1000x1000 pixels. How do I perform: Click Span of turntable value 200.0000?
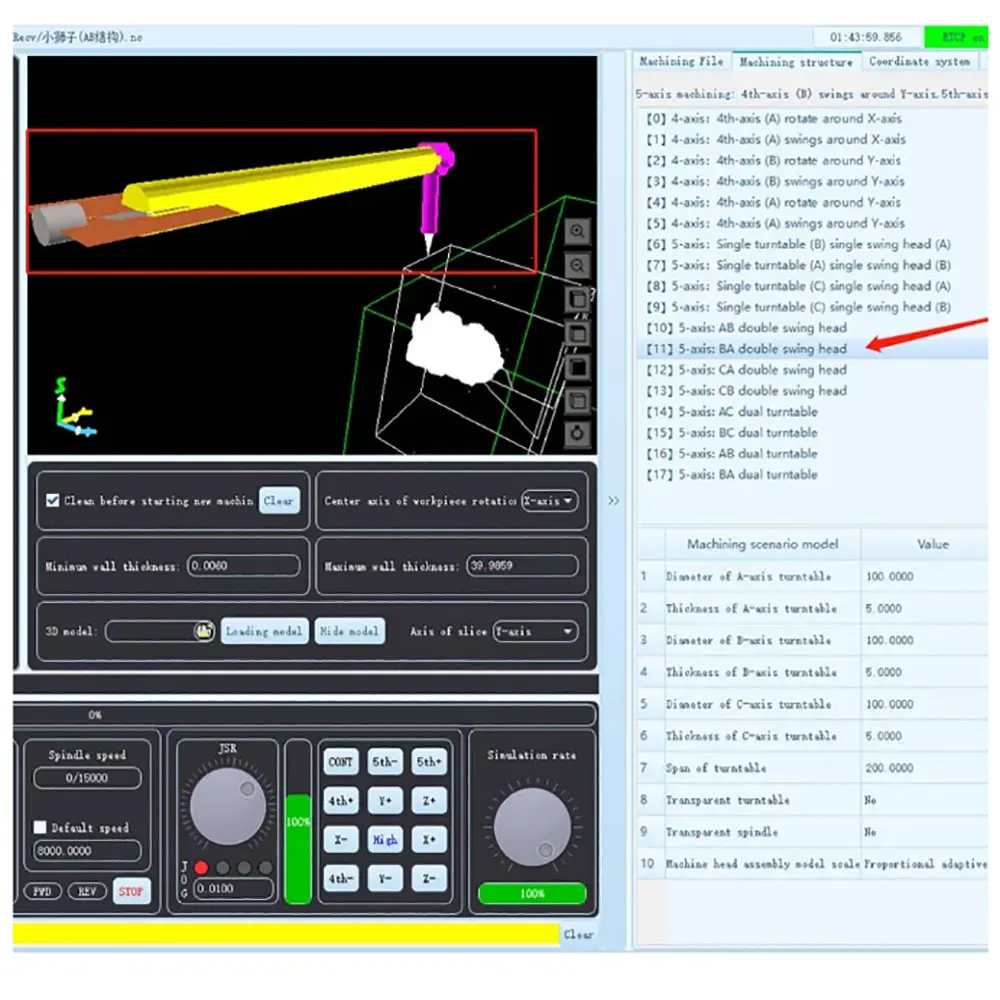coord(924,768)
